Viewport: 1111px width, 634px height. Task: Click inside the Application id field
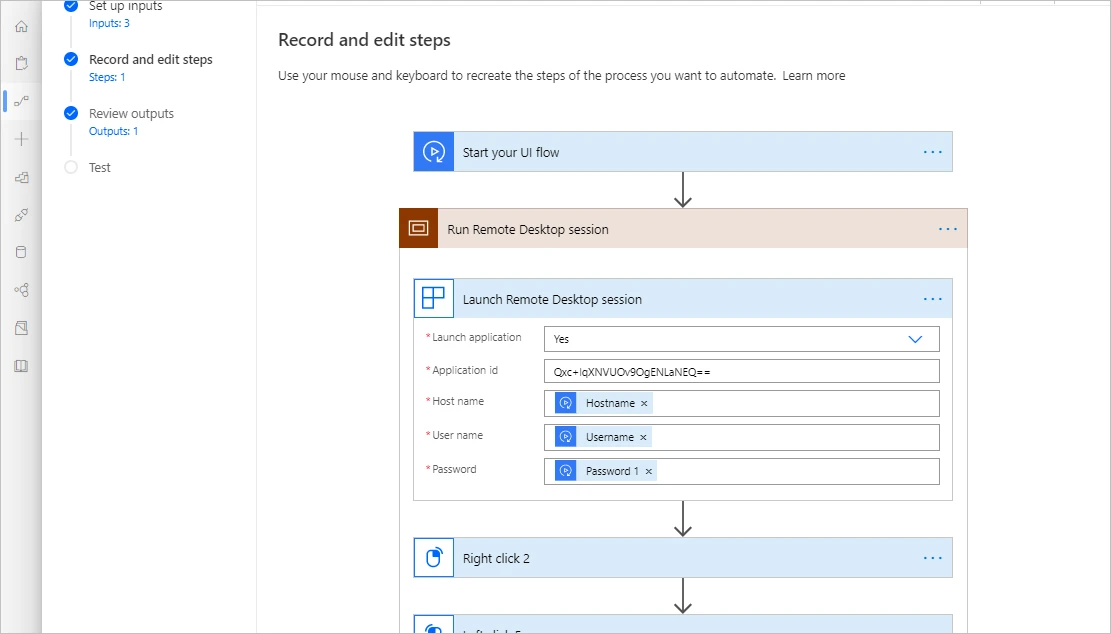(x=741, y=371)
